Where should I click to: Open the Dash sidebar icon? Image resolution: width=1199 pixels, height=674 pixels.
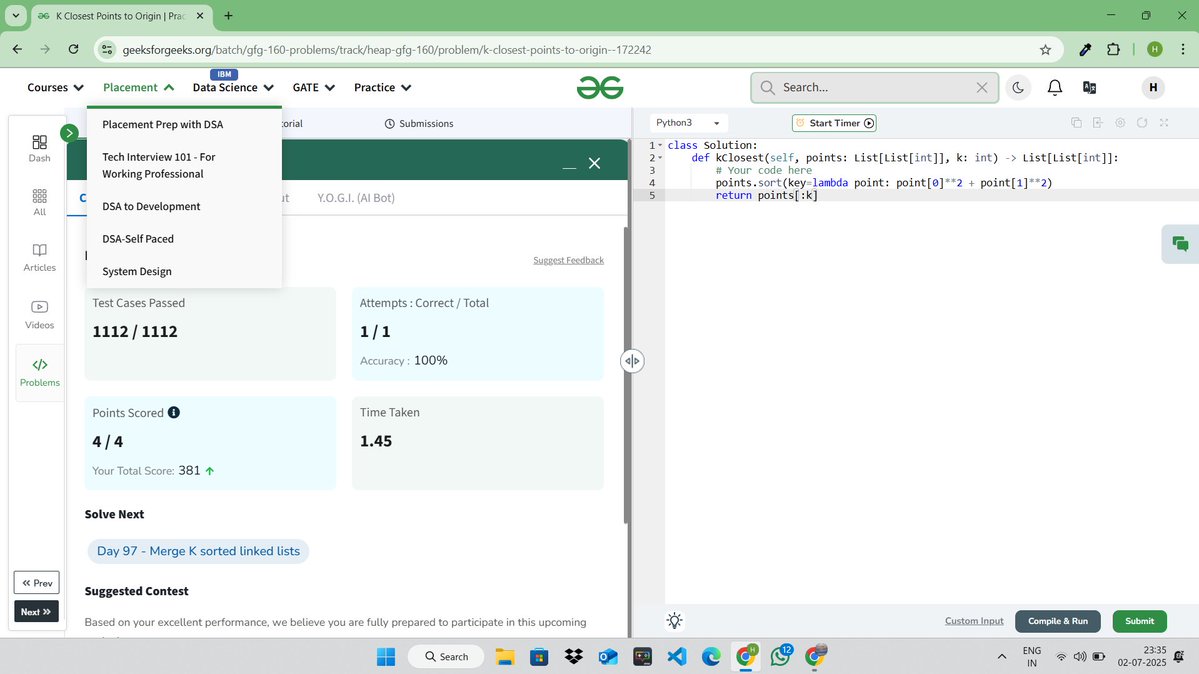[x=39, y=148]
